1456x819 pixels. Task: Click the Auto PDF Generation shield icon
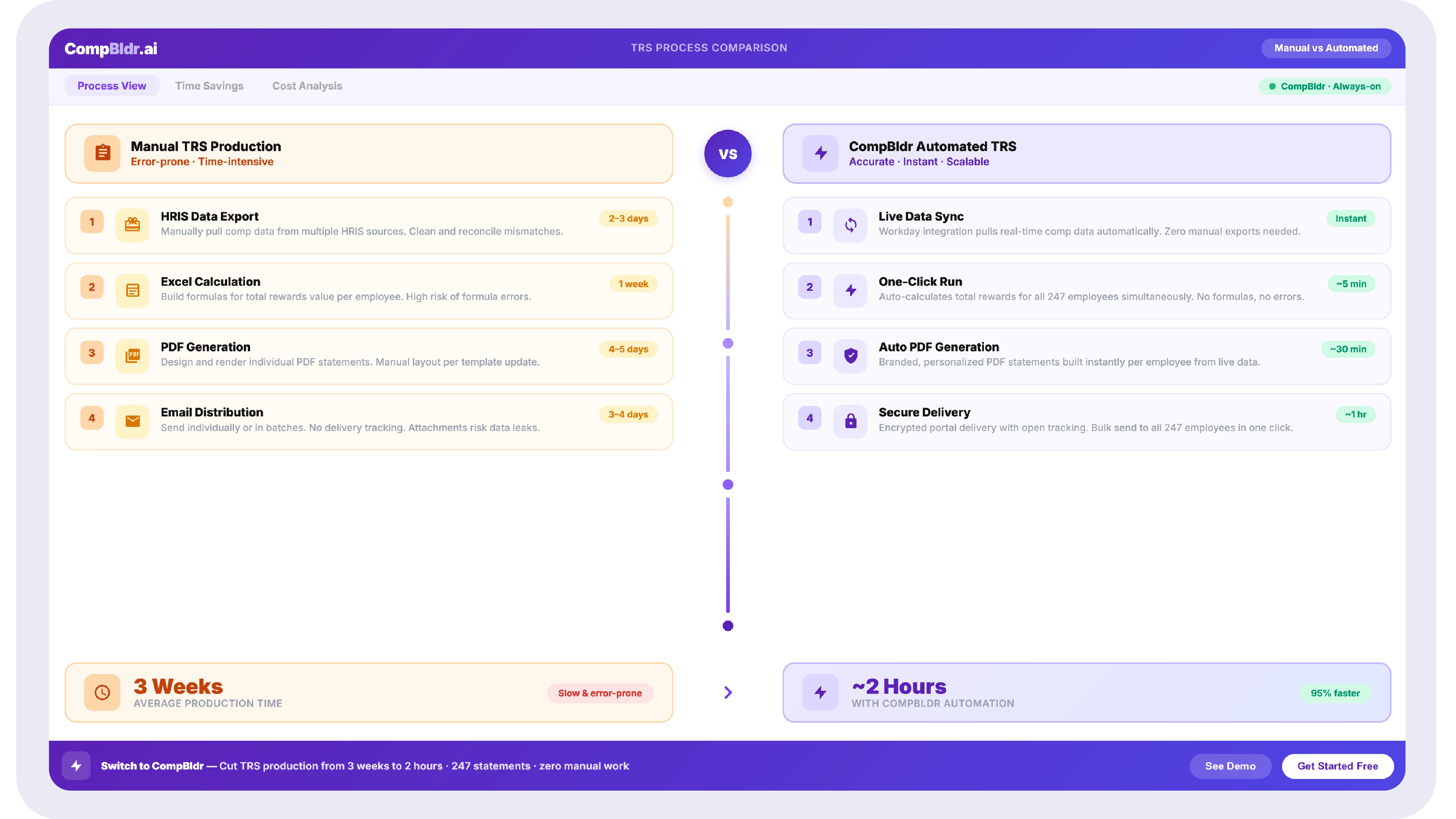850,356
